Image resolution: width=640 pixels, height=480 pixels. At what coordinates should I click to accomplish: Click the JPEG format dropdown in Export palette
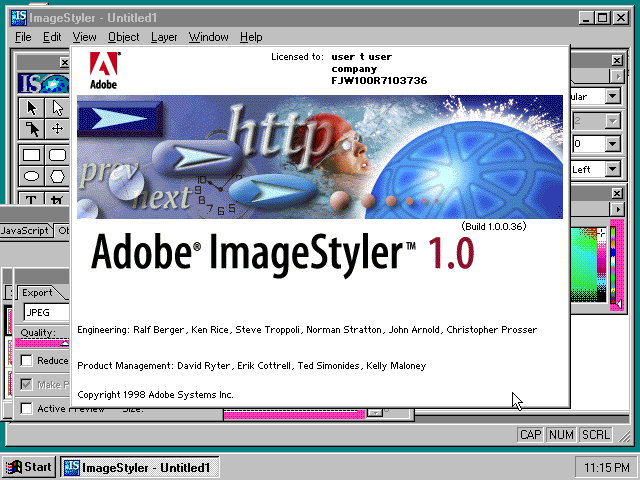(x=47, y=312)
